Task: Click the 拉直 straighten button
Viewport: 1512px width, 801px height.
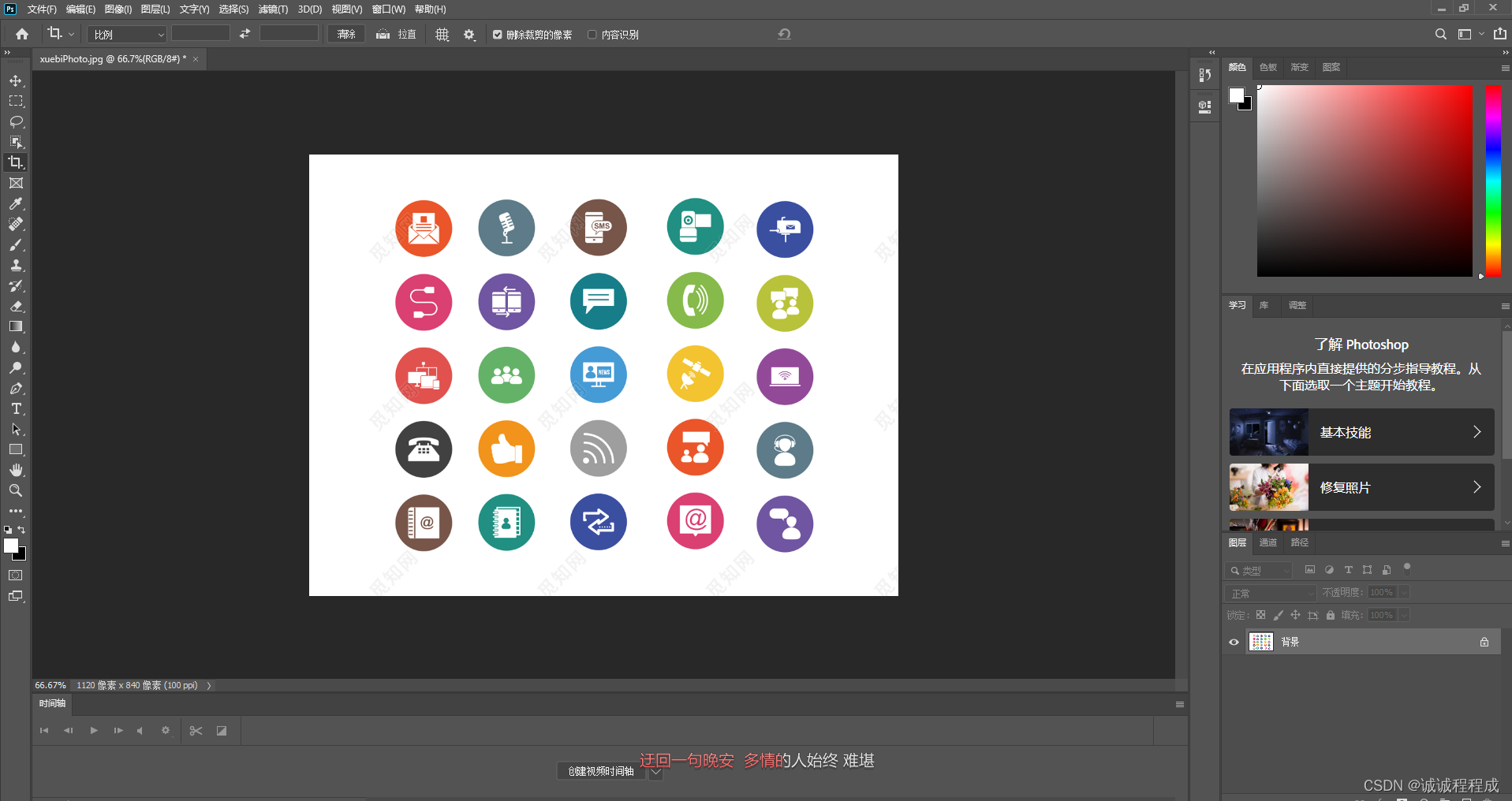Action: point(396,34)
